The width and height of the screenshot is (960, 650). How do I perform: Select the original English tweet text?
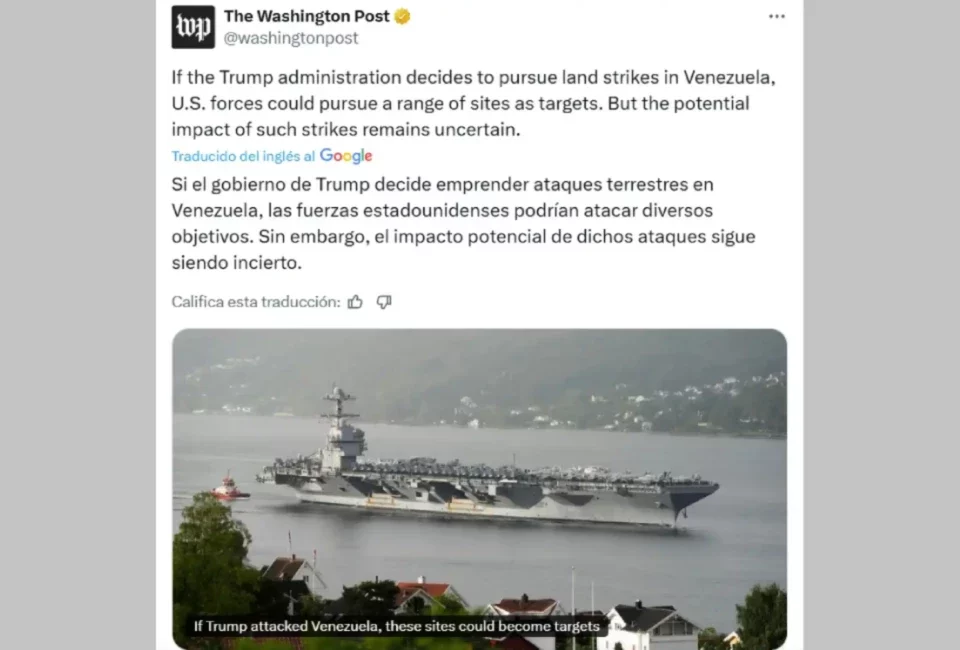(473, 103)
